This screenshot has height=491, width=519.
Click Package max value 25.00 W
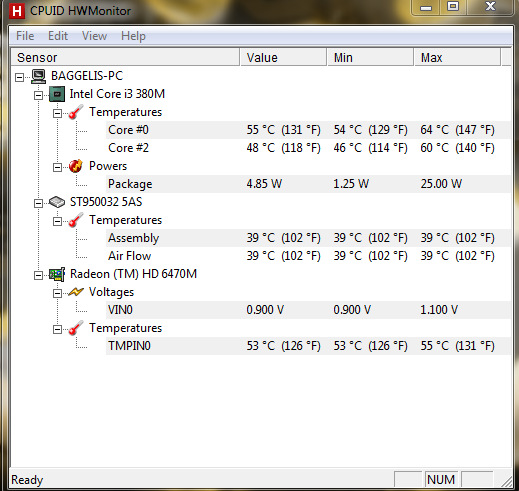(x=441, y=184)
